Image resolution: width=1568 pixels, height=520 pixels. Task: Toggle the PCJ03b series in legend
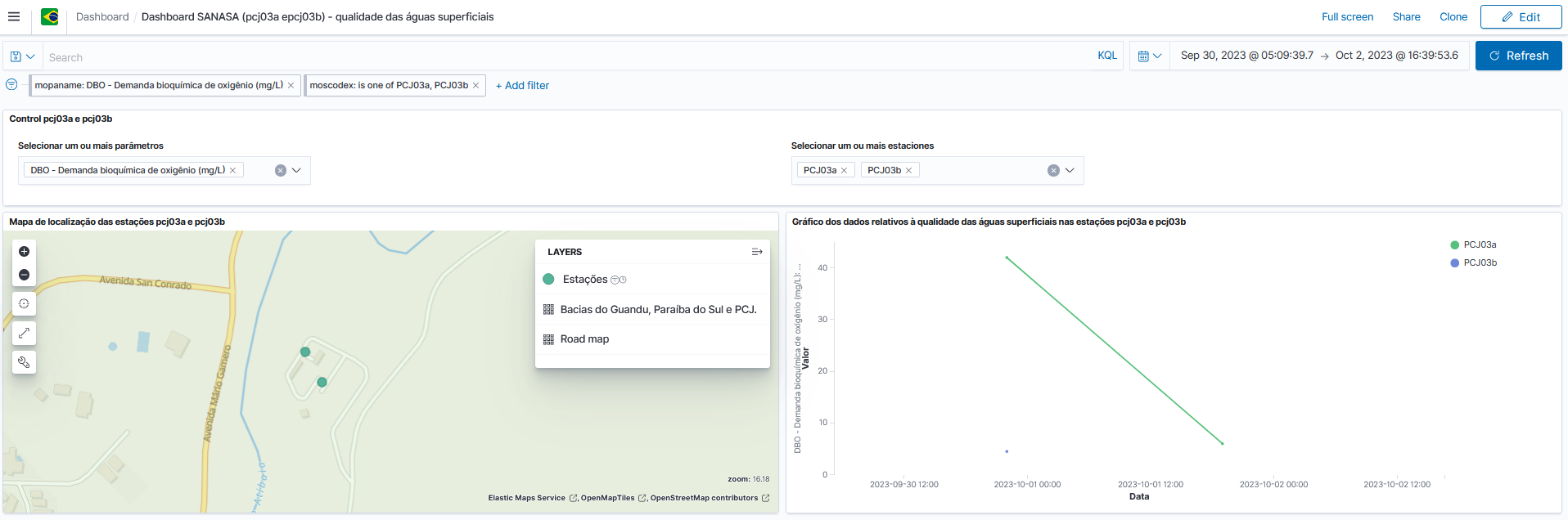click(1479, 263)
